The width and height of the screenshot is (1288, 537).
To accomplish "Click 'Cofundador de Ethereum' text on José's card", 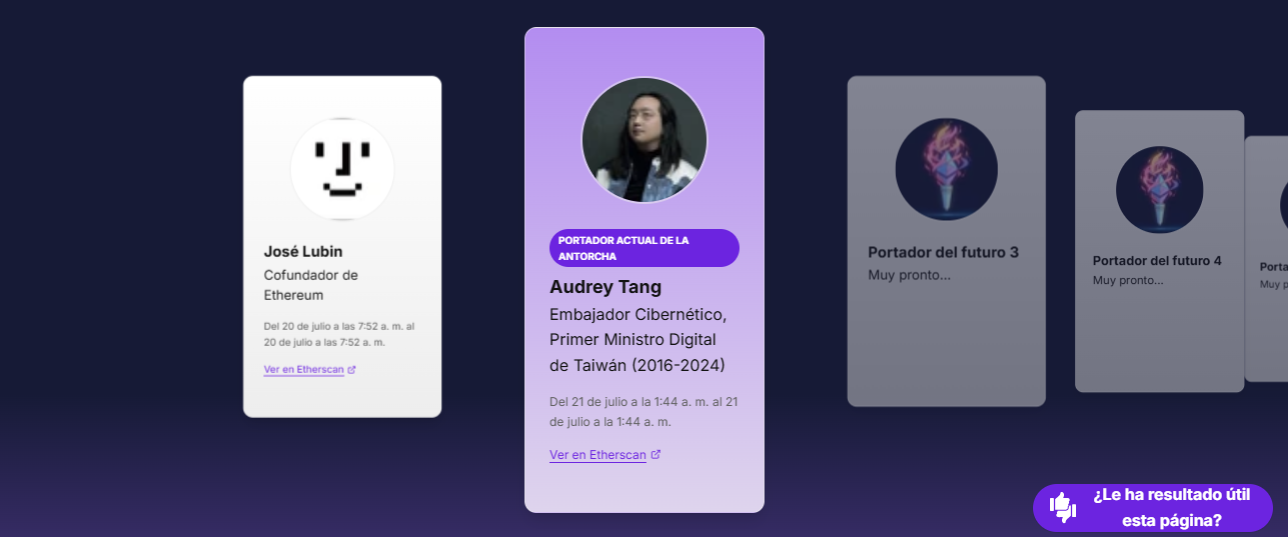I will pyautogui.click(x=311, y=285).
